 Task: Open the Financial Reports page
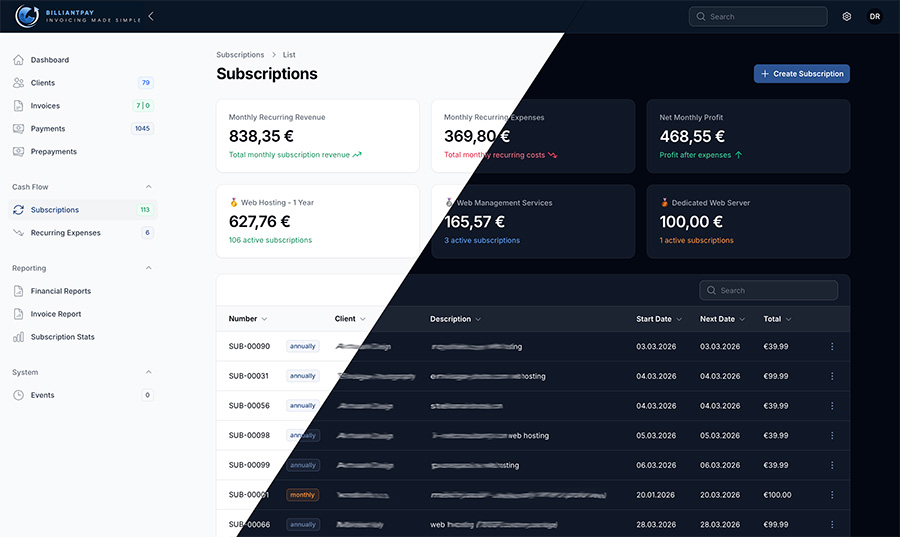[x=60, y=291]
